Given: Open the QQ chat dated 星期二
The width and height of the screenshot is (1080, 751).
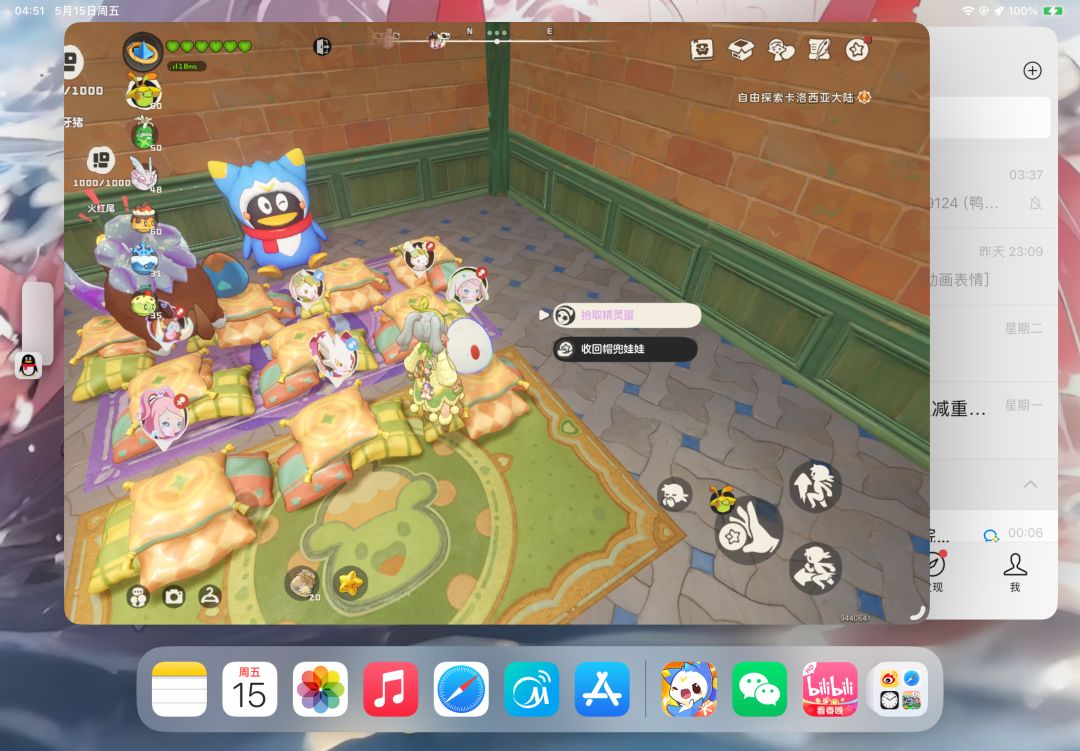Looking at the screenshot, I should [x=993, y=343].
